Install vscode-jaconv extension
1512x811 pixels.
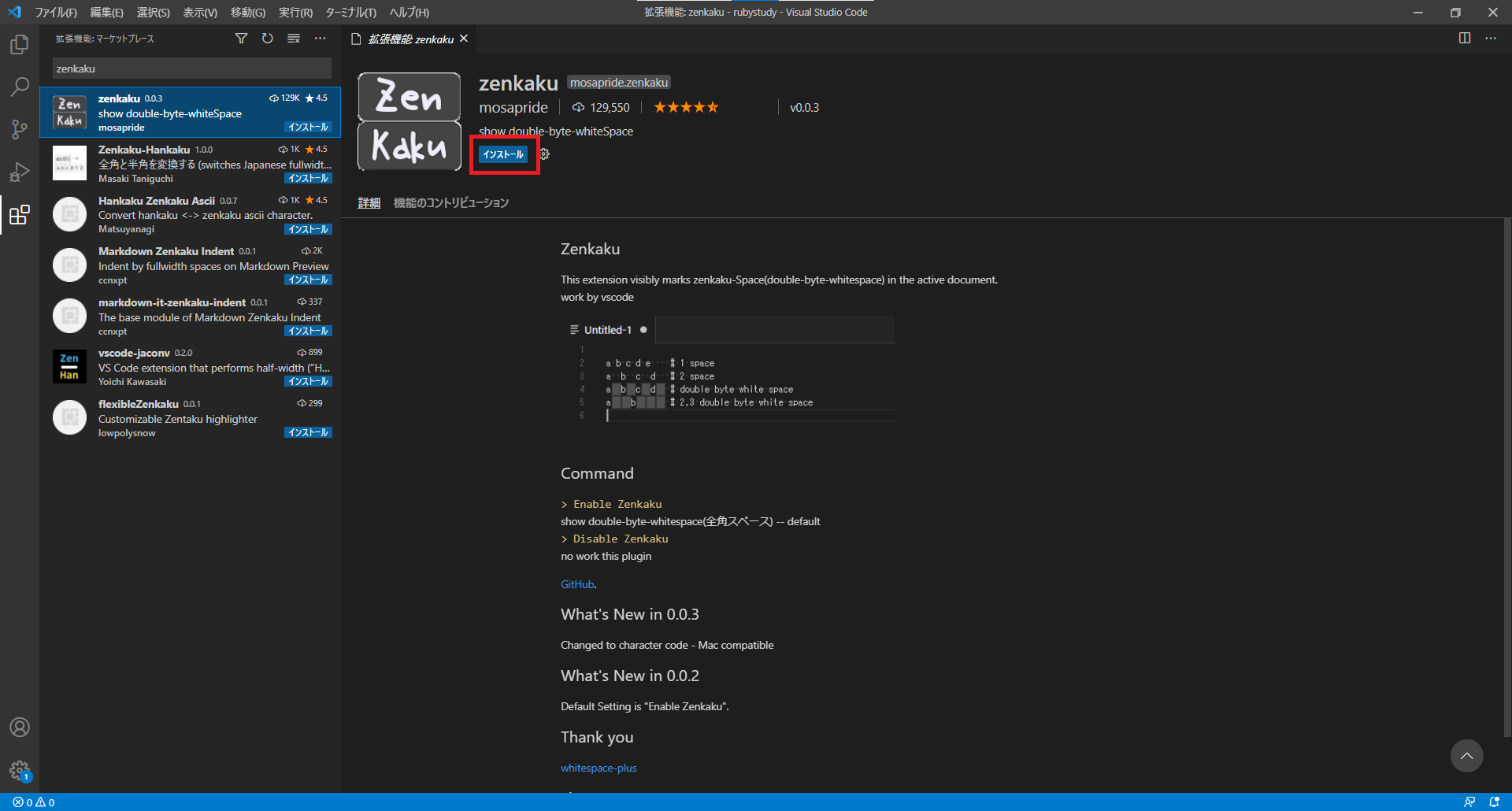308,381
